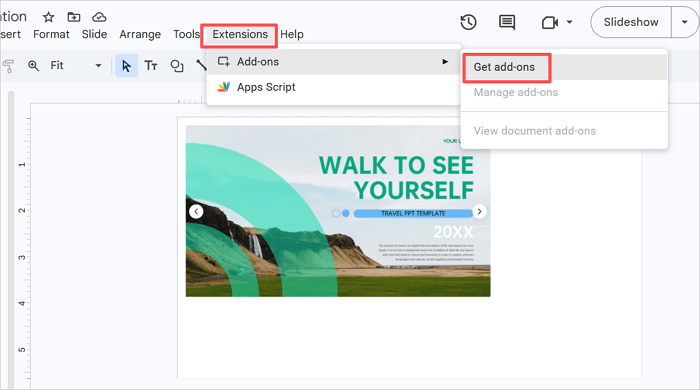Select the paint format roller icon
700x390 pixels.
tap(8, 66)
